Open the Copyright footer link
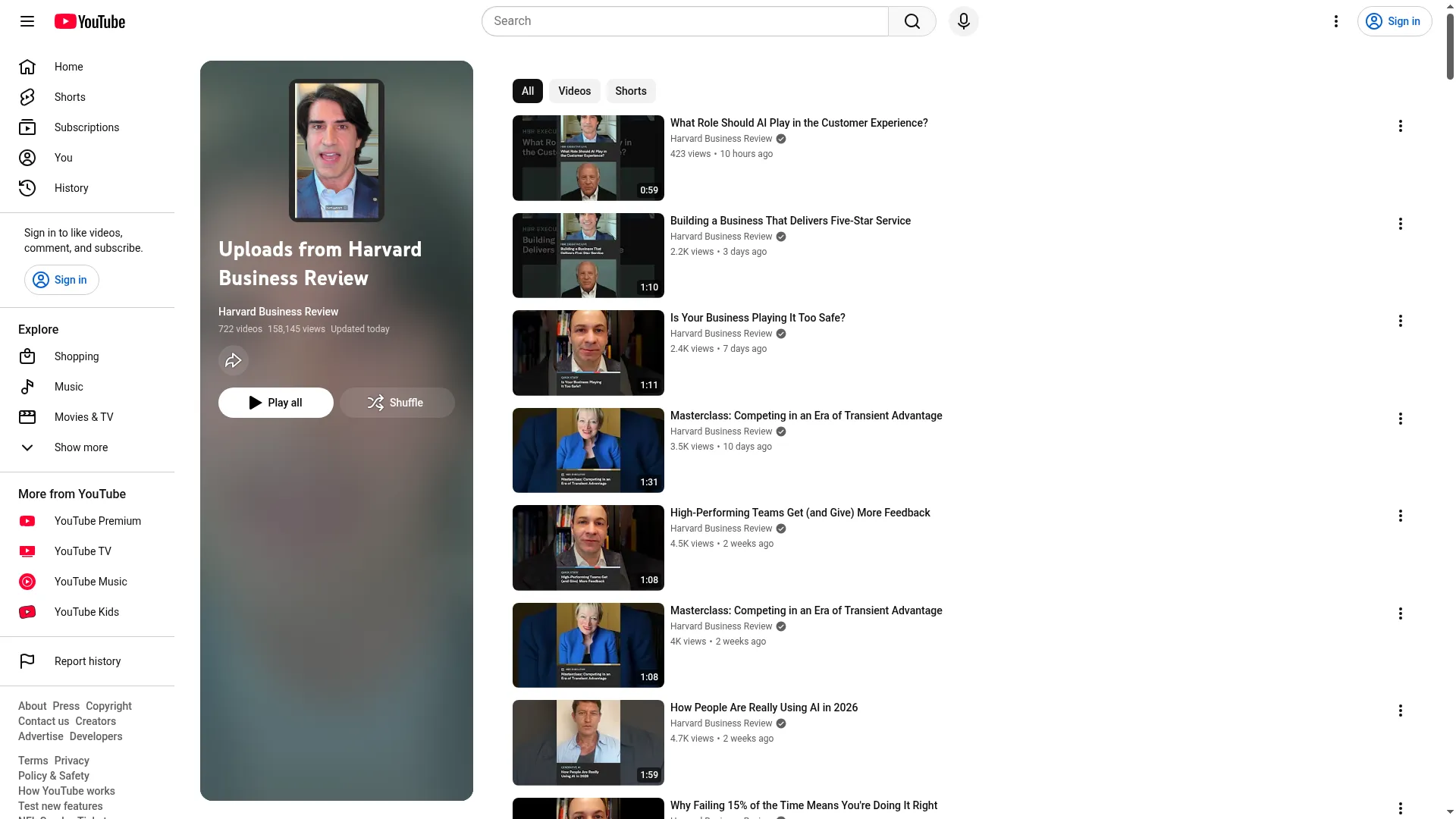The image size is (1456, 819). point(108,706)
